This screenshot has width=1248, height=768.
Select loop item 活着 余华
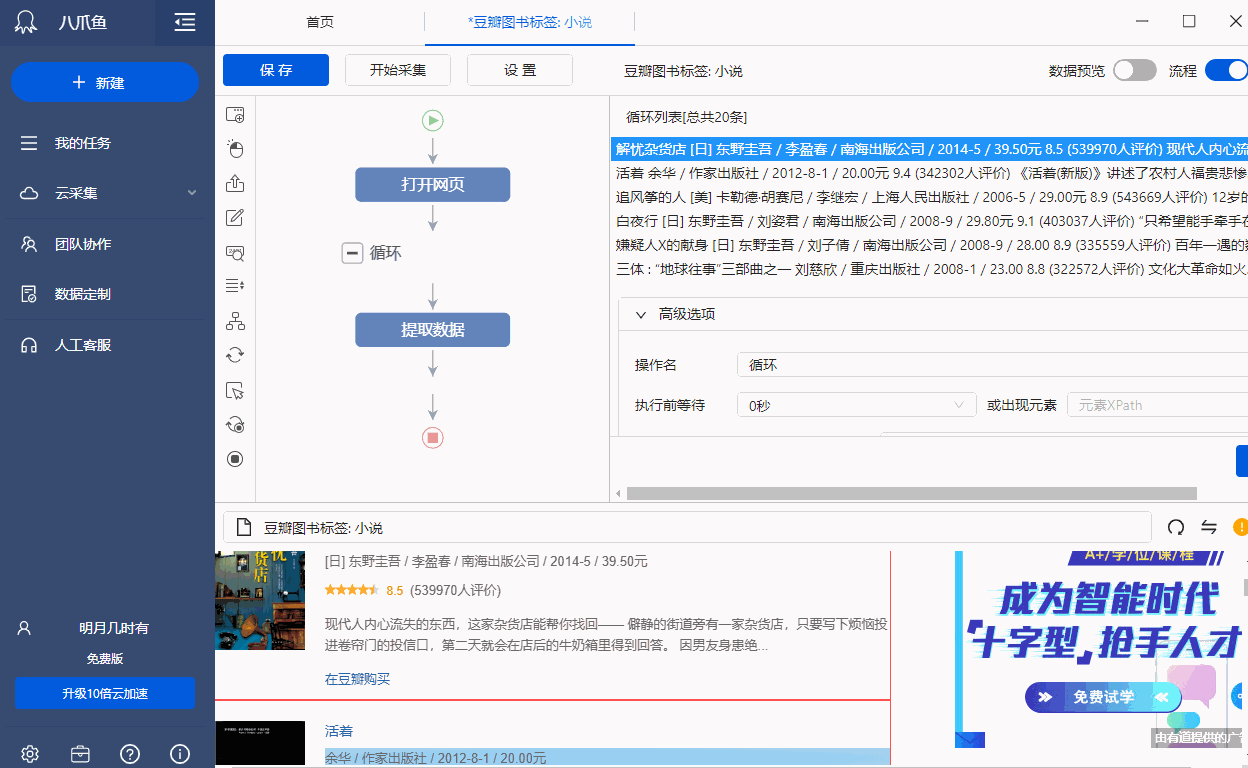[929, 173]
